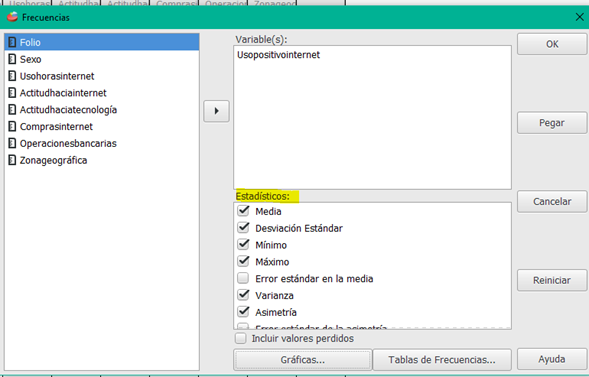Uncheck the Varianza statistic
This screenshot has width=589, height=377.
coord(243,295)
